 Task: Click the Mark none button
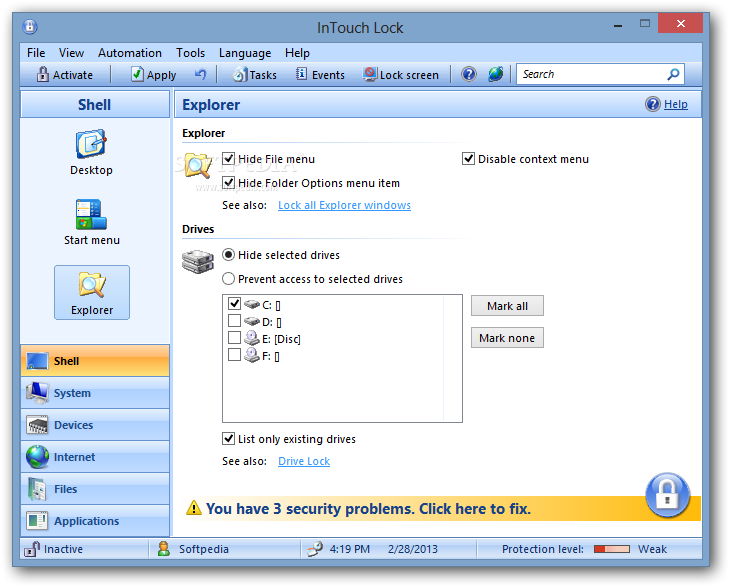click(507, 338)
